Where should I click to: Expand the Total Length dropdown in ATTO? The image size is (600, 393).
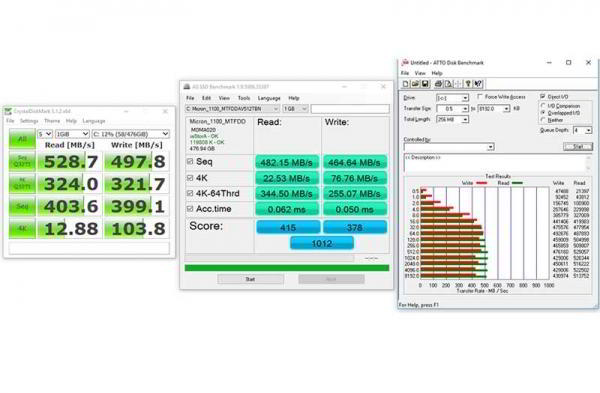453,119
